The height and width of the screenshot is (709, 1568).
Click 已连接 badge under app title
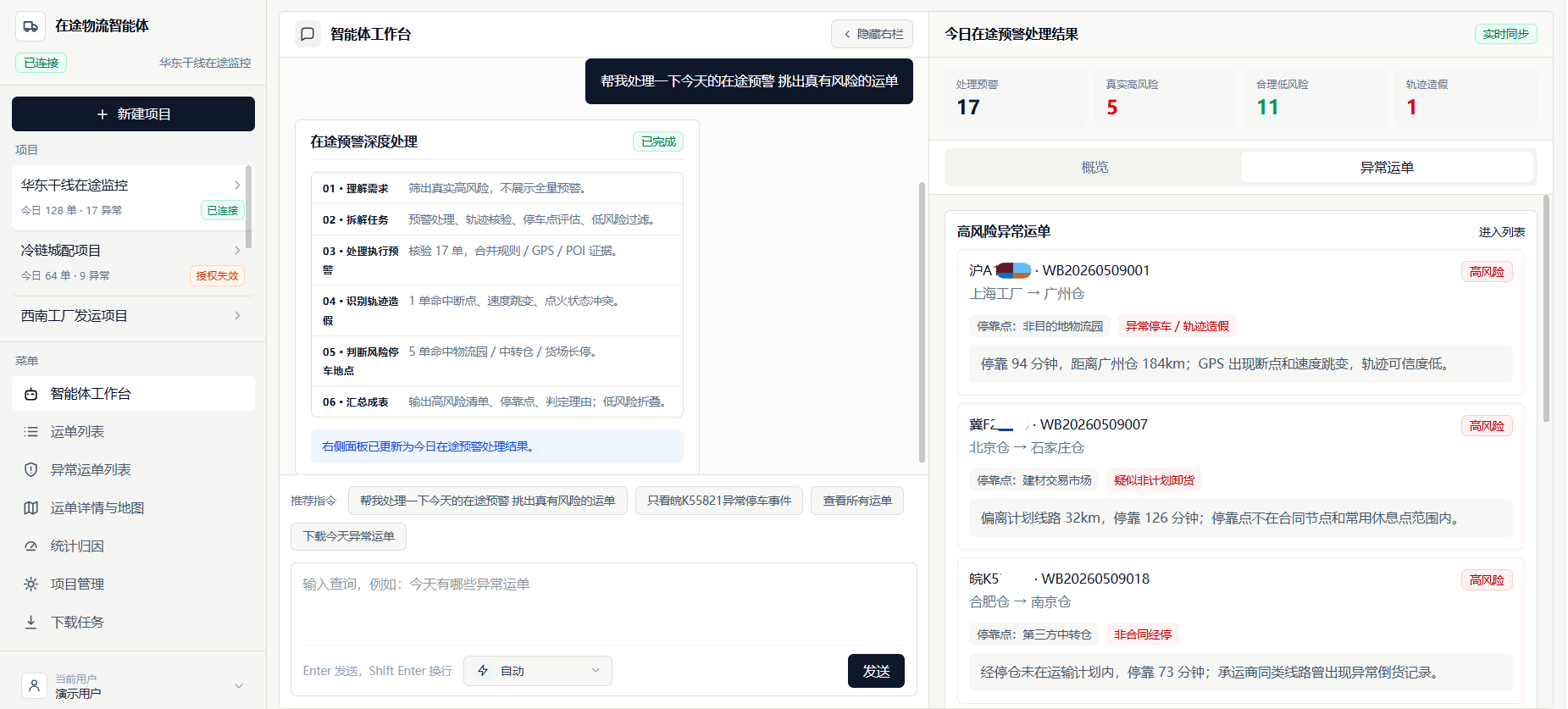coord(41,63)
